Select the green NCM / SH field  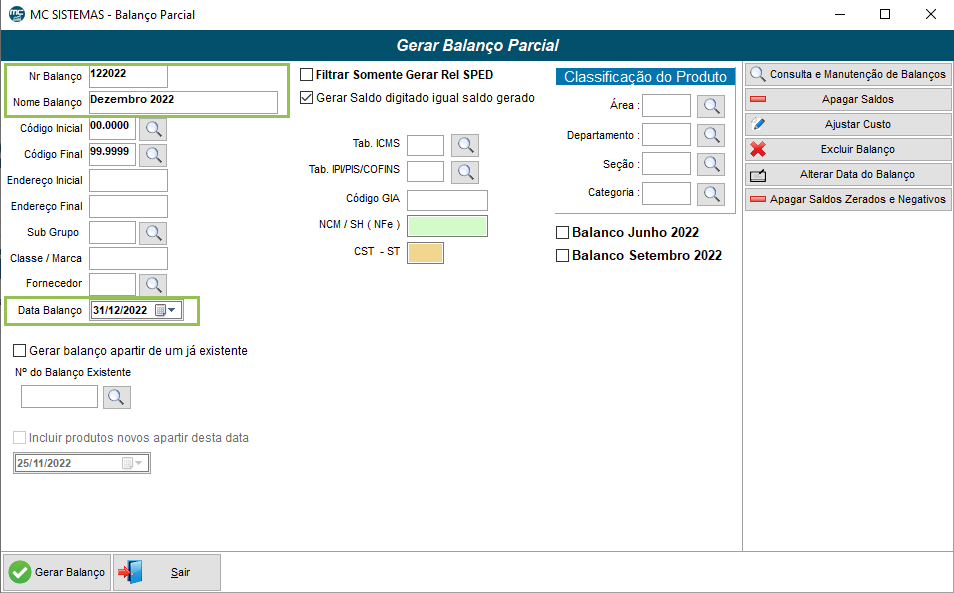pyautogui.click(x=447, y=225)
